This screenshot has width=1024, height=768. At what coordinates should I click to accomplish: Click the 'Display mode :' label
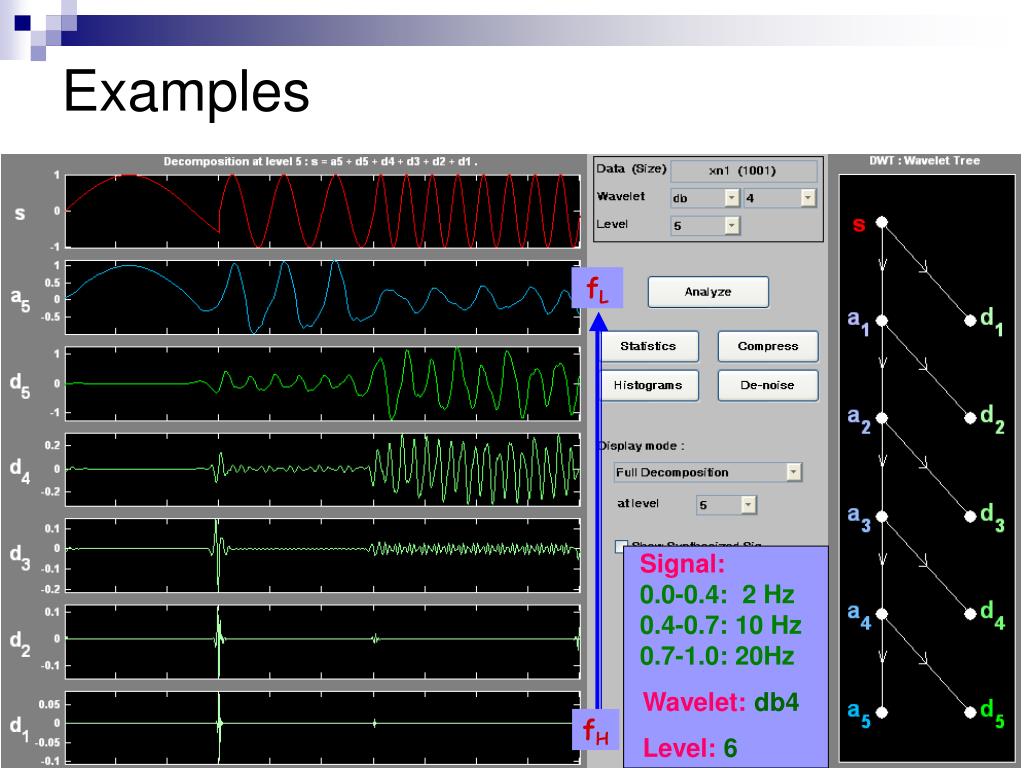641,446
